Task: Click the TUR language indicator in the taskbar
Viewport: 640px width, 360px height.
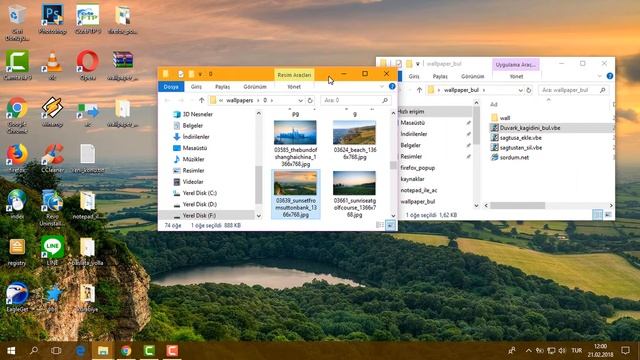Action: pos(576,351)
